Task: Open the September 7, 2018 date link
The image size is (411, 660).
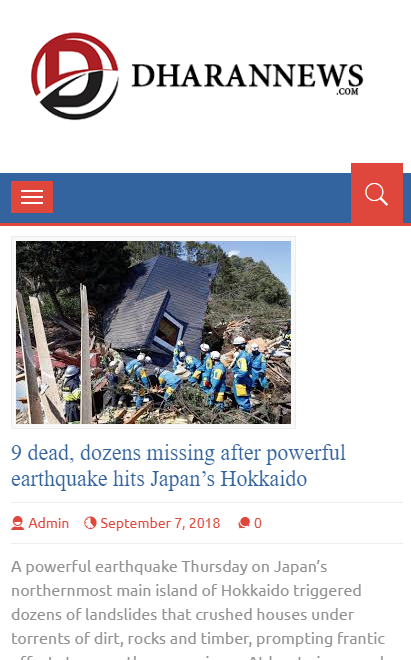Action: (x=160, y=523)
